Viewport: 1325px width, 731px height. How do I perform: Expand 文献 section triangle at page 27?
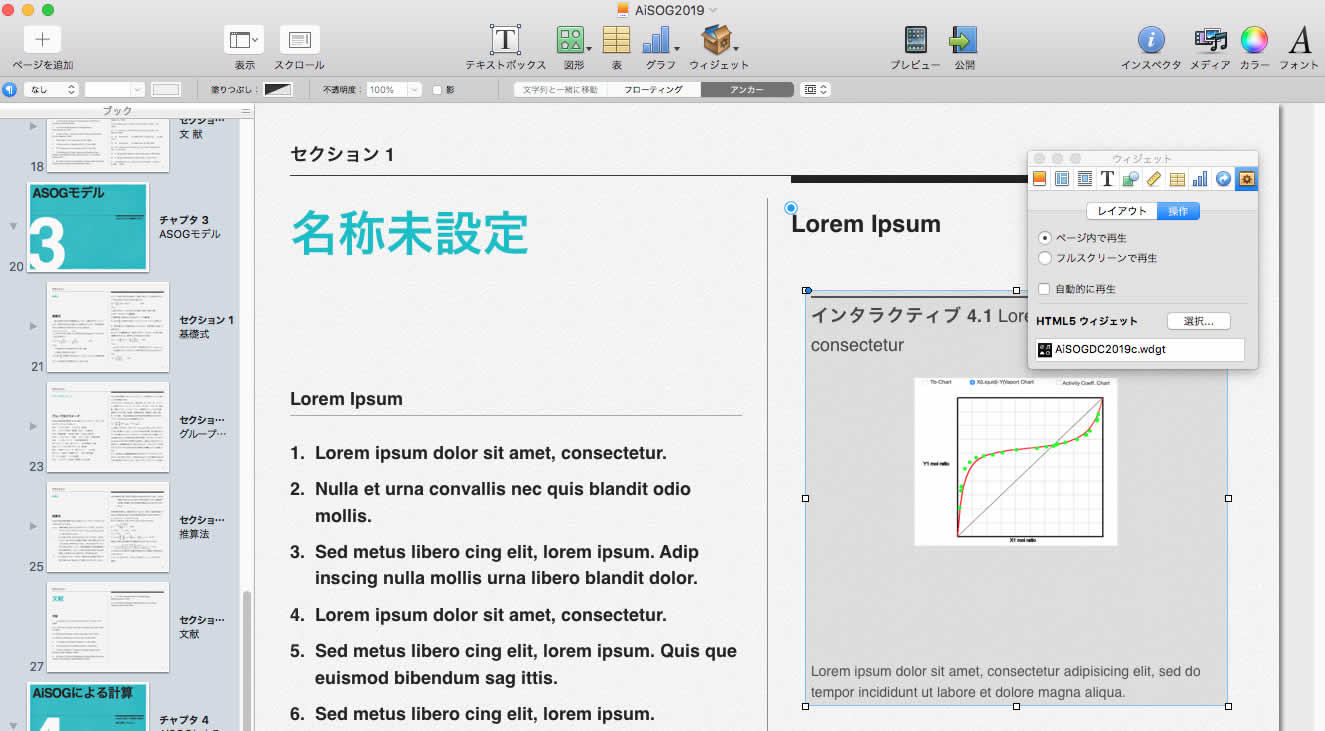point(33,626)
